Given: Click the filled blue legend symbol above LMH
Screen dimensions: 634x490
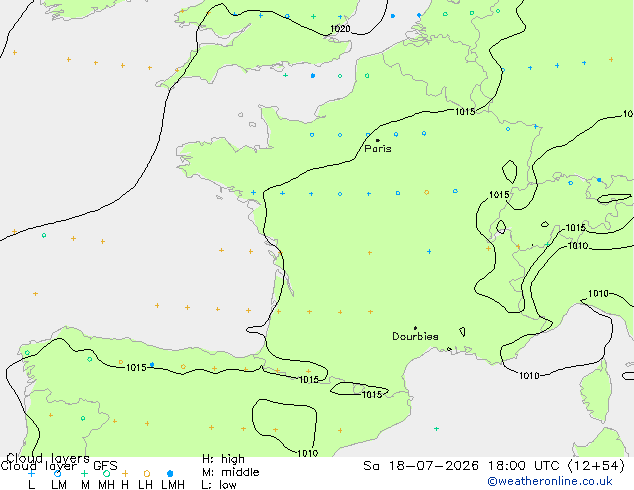Looking at the screenshot, I should (x=170, y=473).
